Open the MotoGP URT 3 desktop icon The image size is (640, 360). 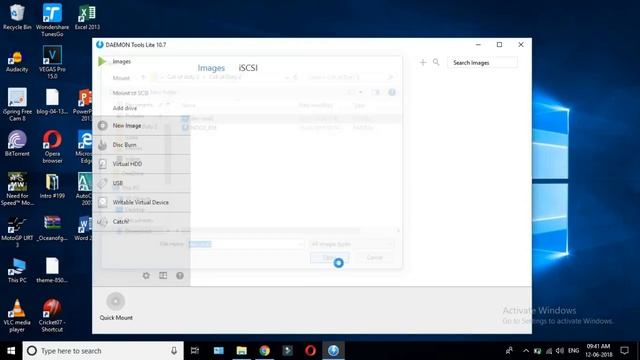tap(17, 231)
